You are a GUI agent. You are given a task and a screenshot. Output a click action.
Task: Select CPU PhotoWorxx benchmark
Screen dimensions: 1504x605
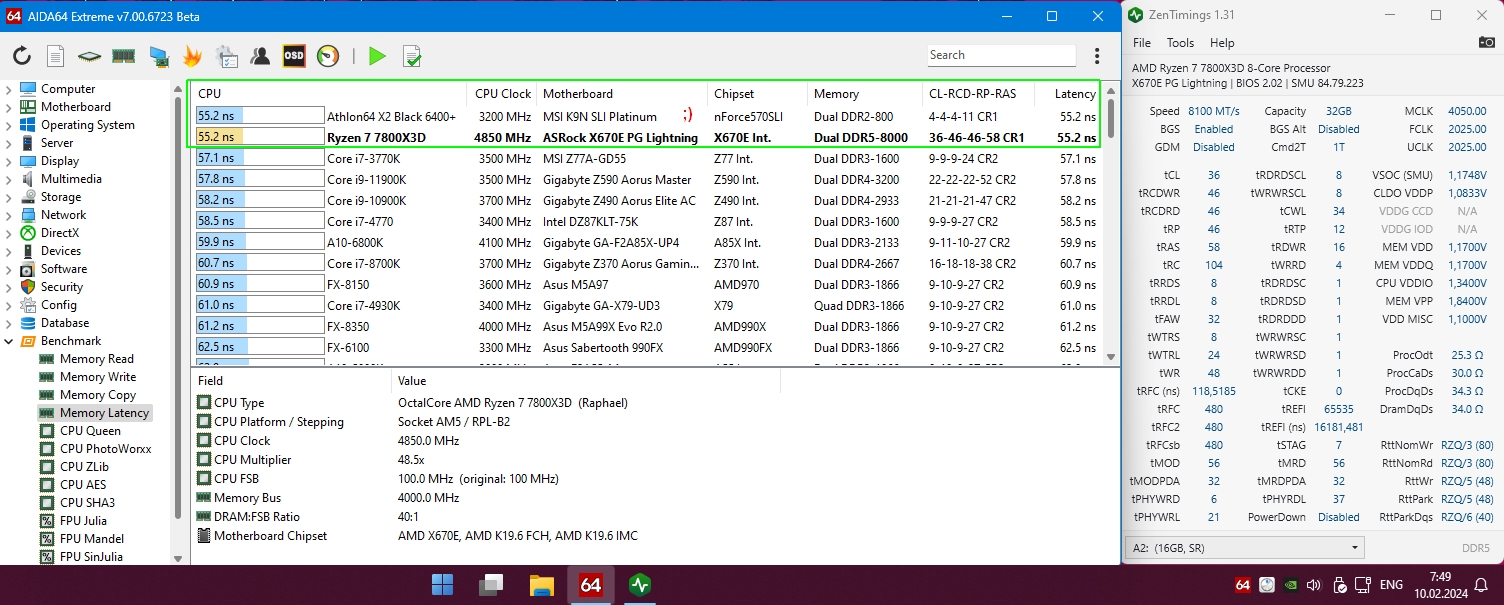(x=105, y=449)
